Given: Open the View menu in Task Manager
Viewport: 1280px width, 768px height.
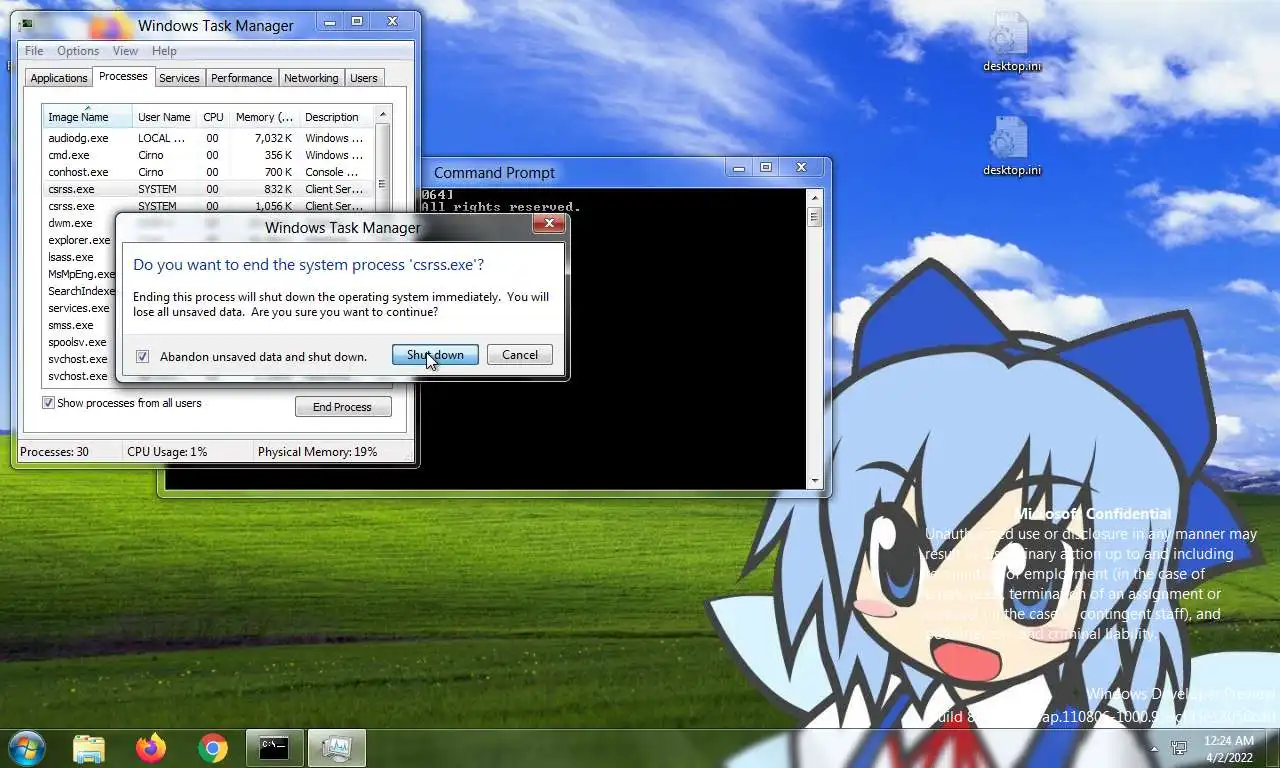Looking at the screenshot, I should pos(125,51).
